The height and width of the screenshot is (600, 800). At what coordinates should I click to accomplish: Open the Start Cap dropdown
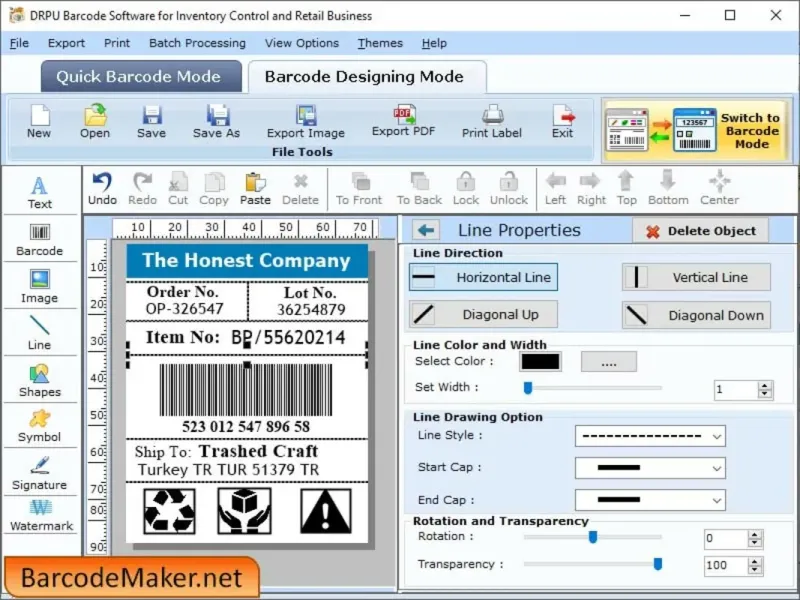coord(650,468)
